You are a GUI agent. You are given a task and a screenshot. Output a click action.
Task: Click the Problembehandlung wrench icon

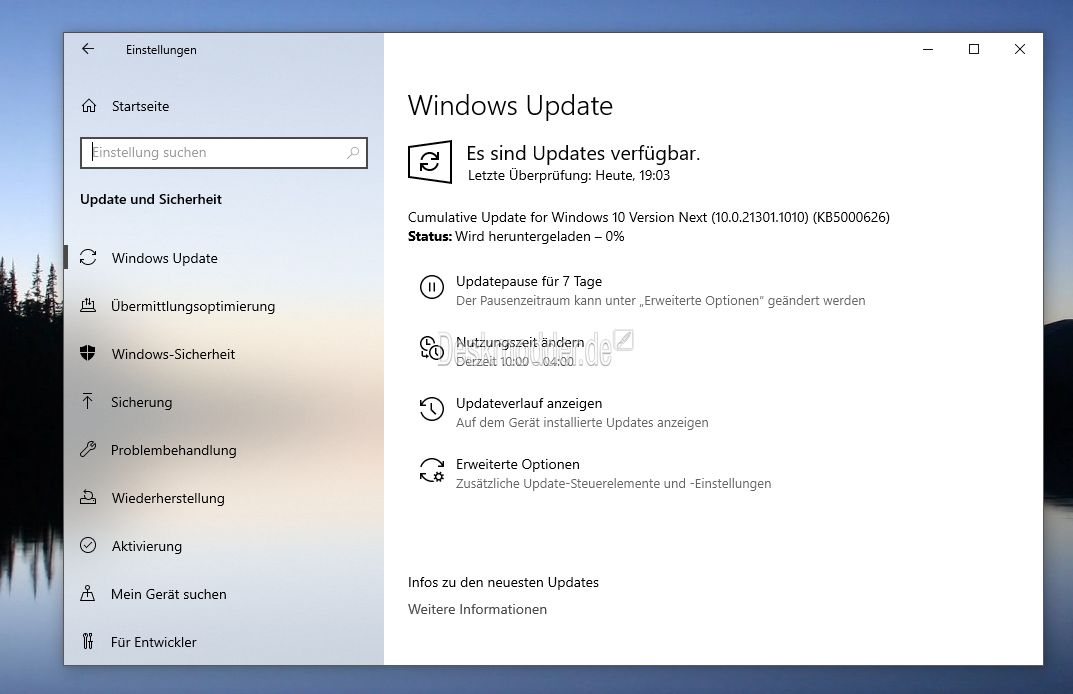(88, 449)
